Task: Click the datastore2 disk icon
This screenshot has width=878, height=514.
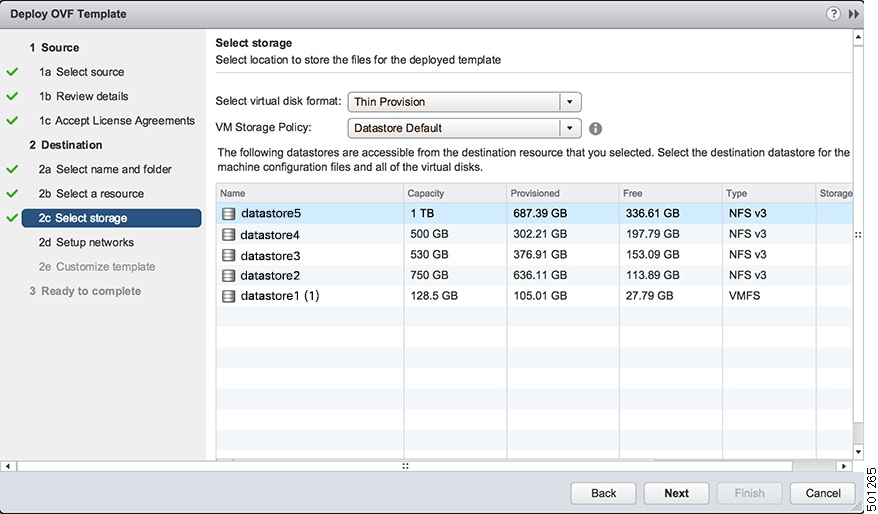Action: click(x=228, y=275)
